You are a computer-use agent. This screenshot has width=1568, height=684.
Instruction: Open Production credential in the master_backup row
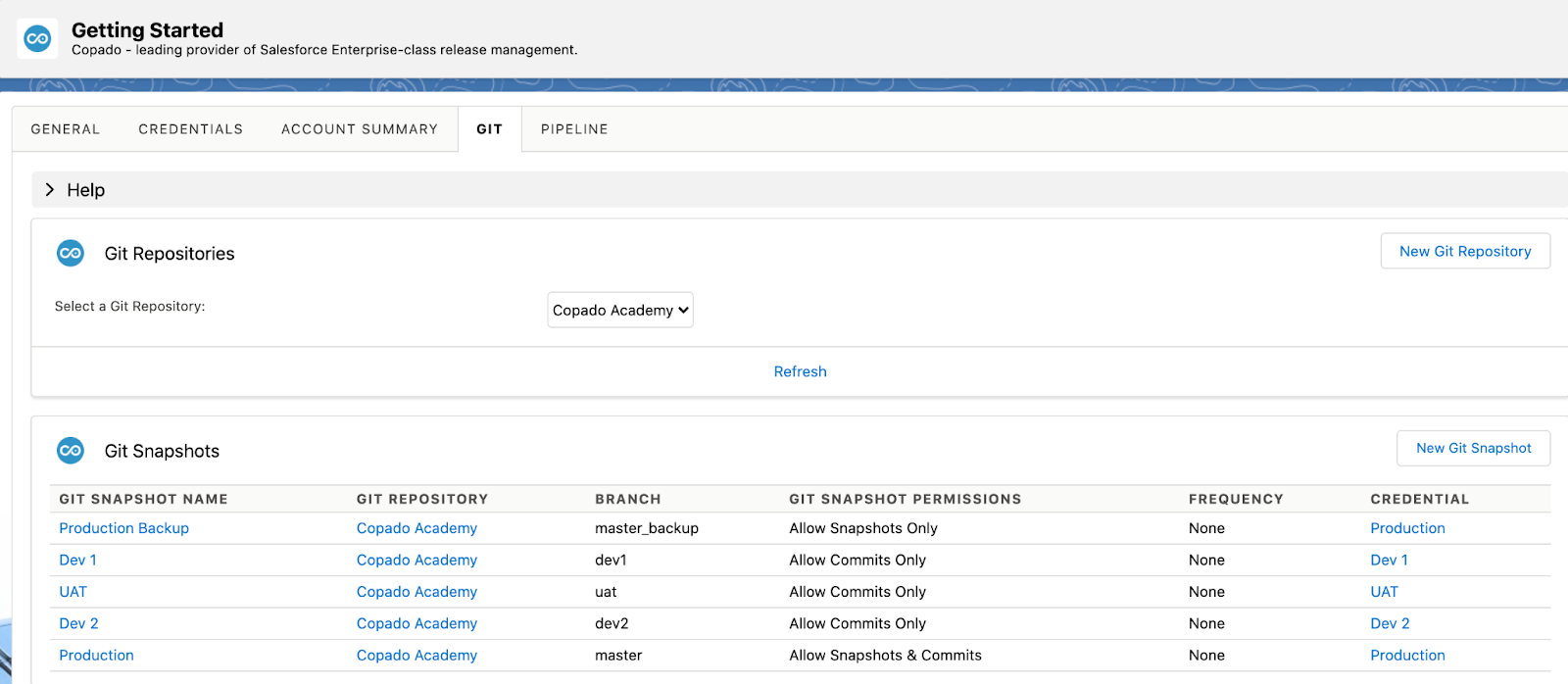point(1408,528)
